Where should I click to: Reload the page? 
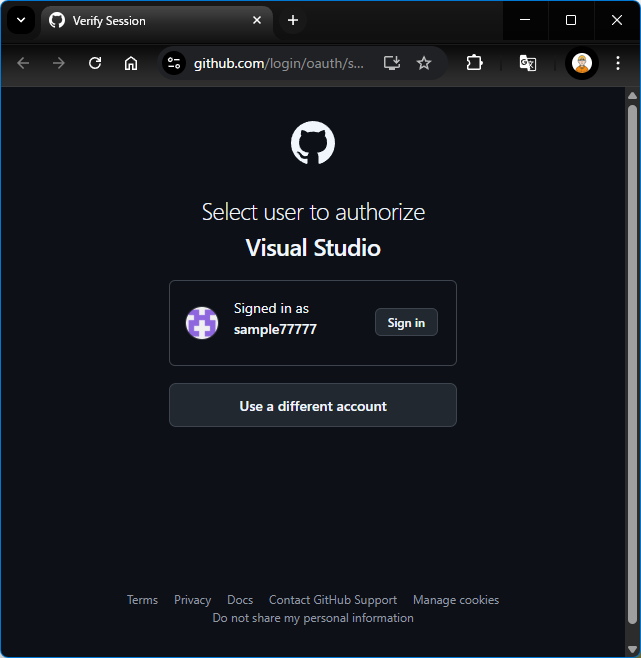tap(95, 63)
